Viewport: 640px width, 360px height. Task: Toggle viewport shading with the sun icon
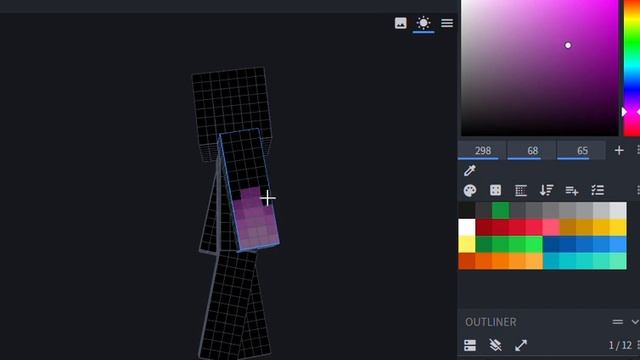point(423,23)
